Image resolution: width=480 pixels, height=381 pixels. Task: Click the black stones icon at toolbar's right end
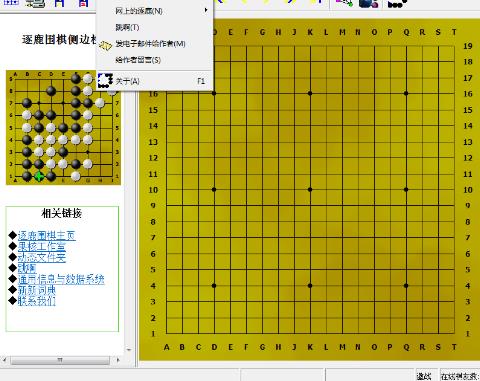(x=397, y=4)
